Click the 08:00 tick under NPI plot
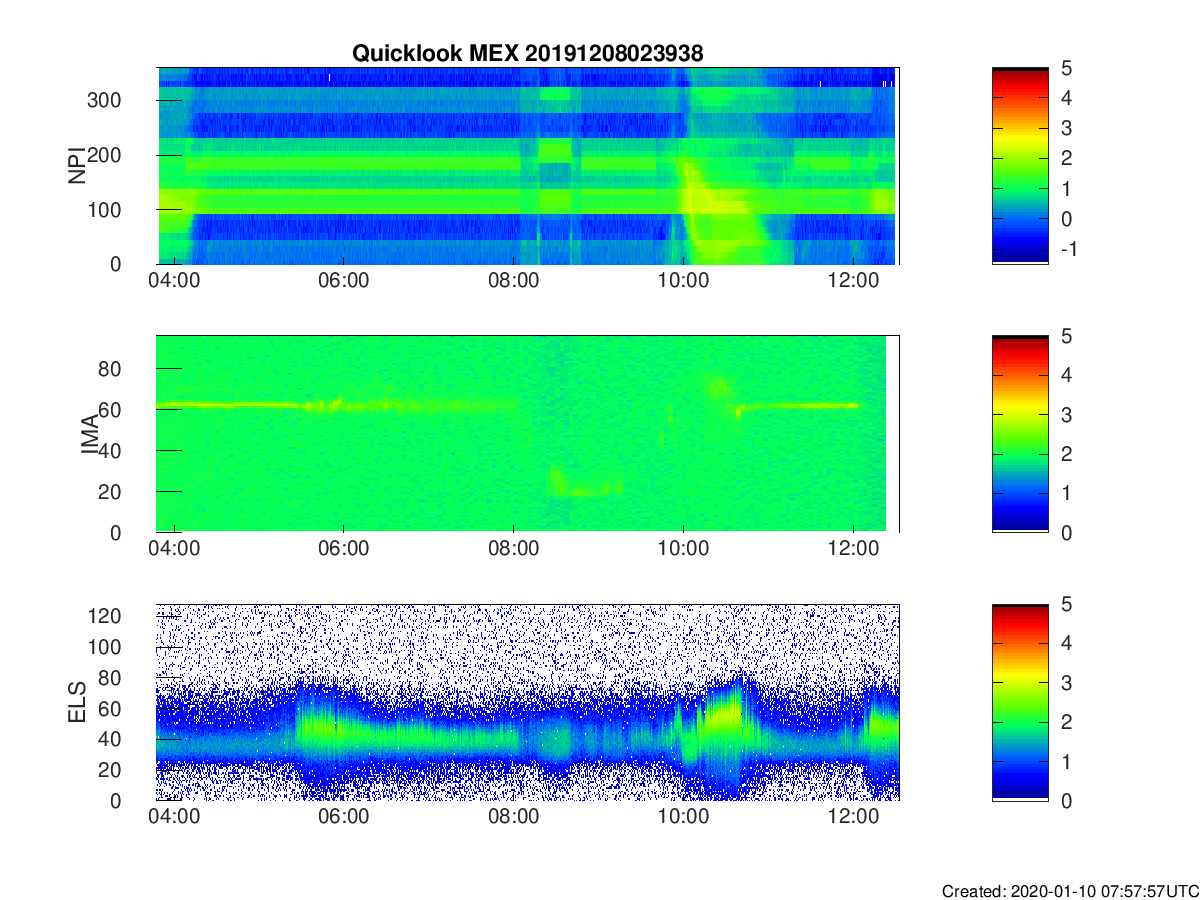 513,280
